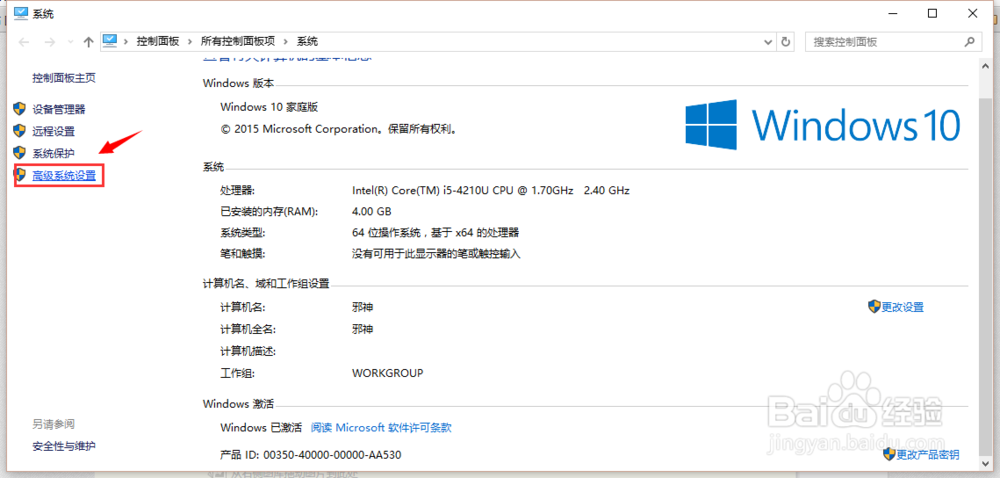Maximize the 系统 window
The width and height of the screenshot is (1000, 478).
(x=932, y=13)
